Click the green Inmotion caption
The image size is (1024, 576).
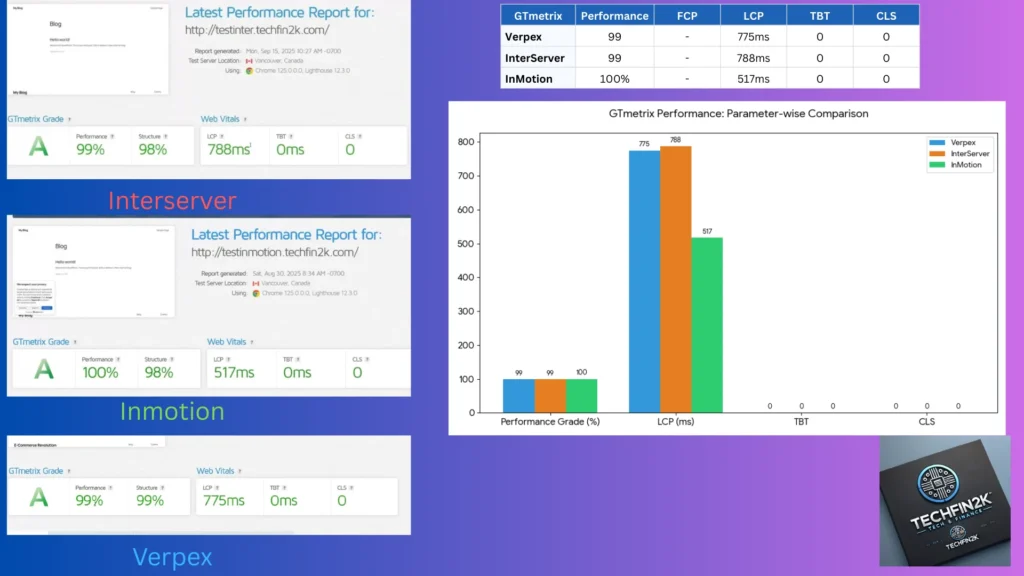(172, 411)
